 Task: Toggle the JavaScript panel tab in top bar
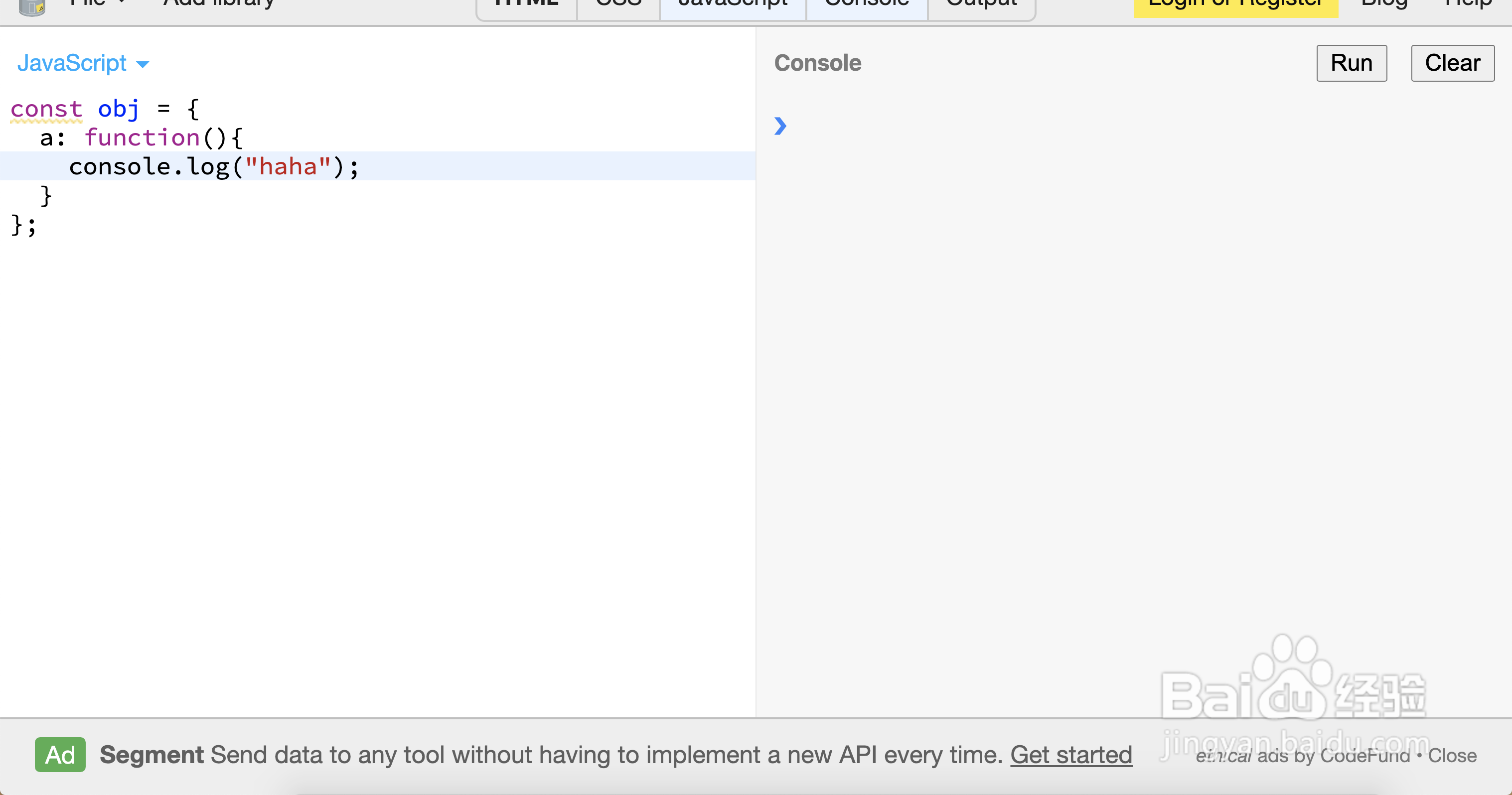[733, 6]
